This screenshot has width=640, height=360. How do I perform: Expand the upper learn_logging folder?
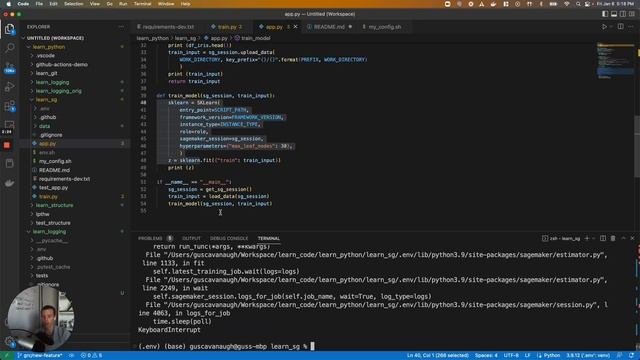52,82
